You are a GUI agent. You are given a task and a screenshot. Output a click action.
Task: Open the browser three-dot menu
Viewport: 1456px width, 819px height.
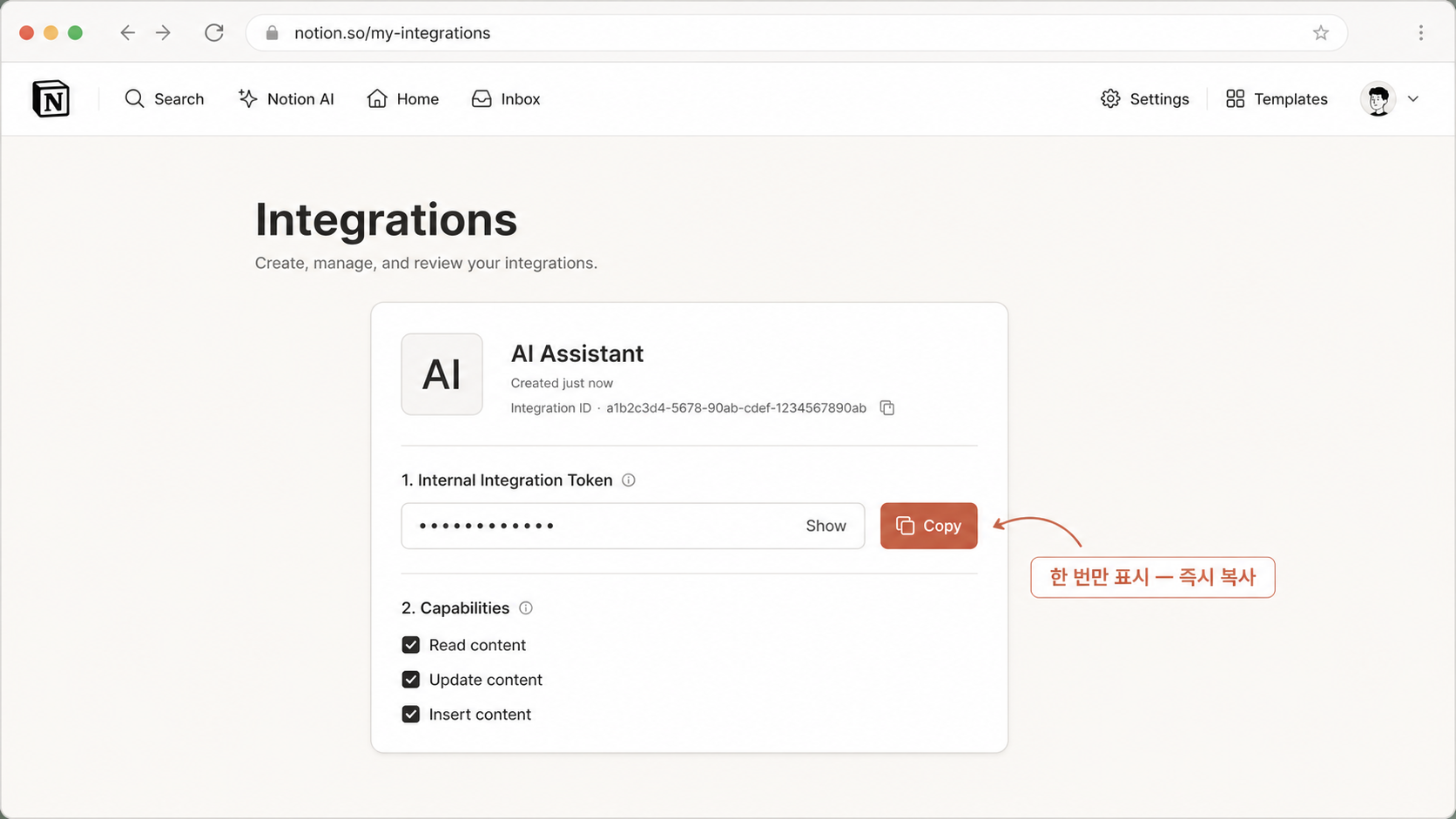1420,33
